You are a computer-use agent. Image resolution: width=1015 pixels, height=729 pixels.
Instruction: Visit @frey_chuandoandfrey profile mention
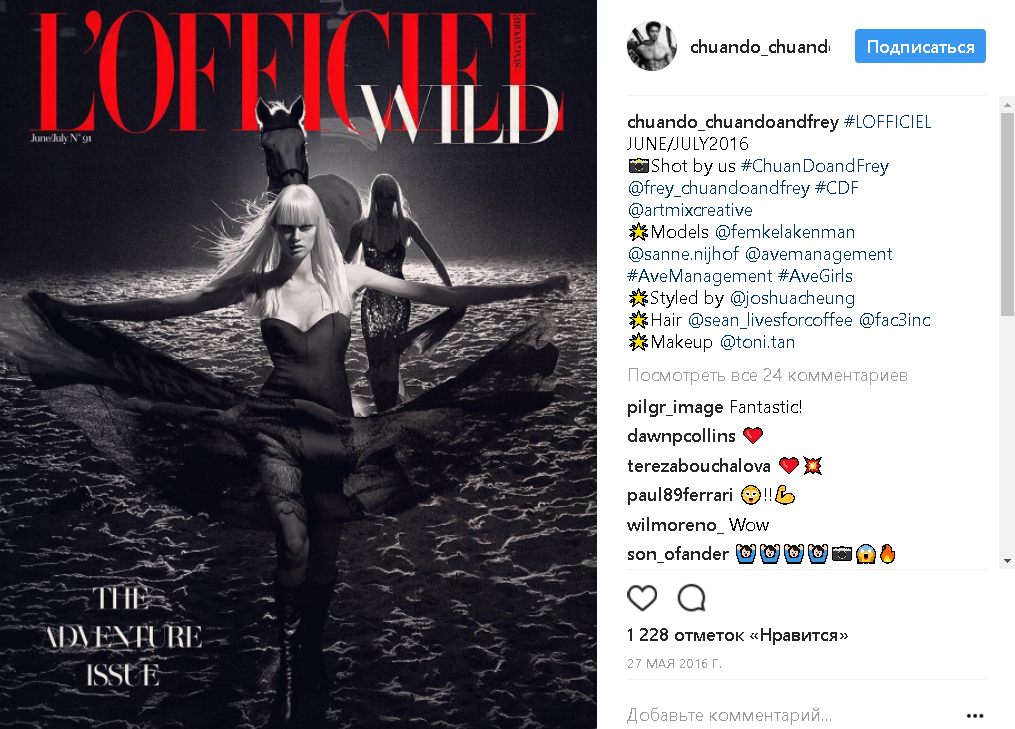point(719,188)
